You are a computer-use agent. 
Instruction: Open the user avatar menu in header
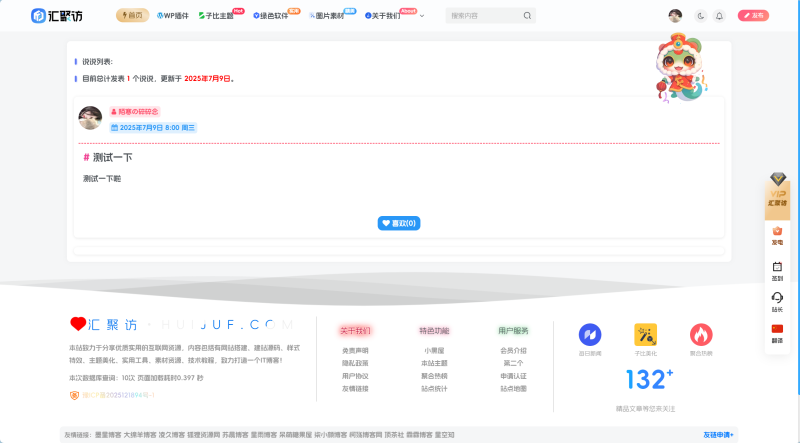pyautogui.click(x=676, y=16)
